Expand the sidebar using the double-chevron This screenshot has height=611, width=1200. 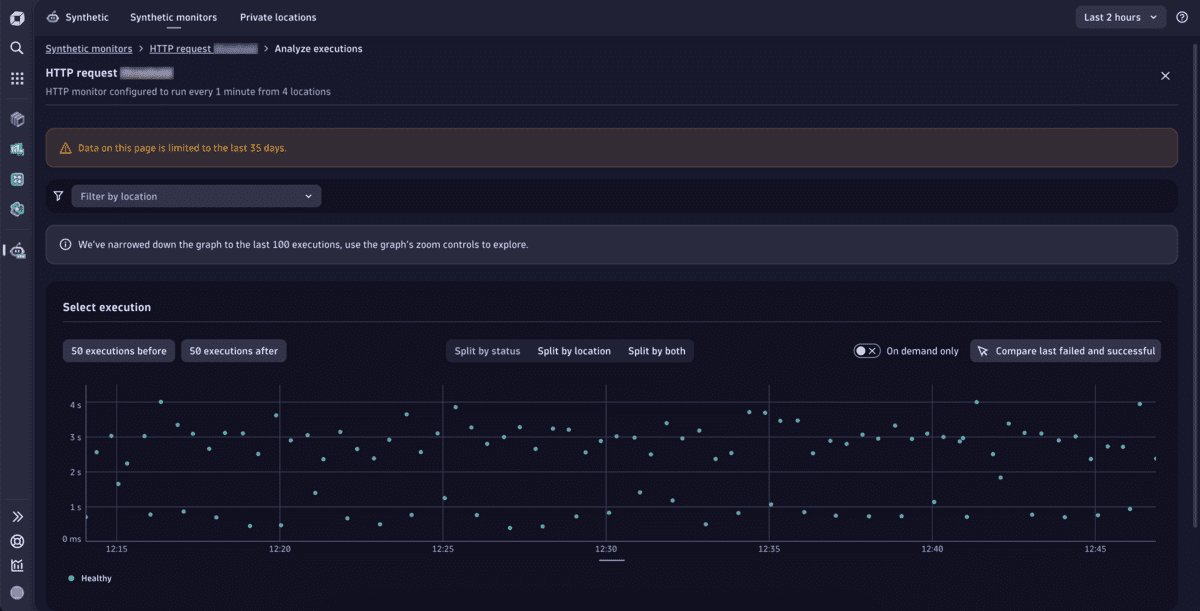pyautogui.click(x=16, y=516)
